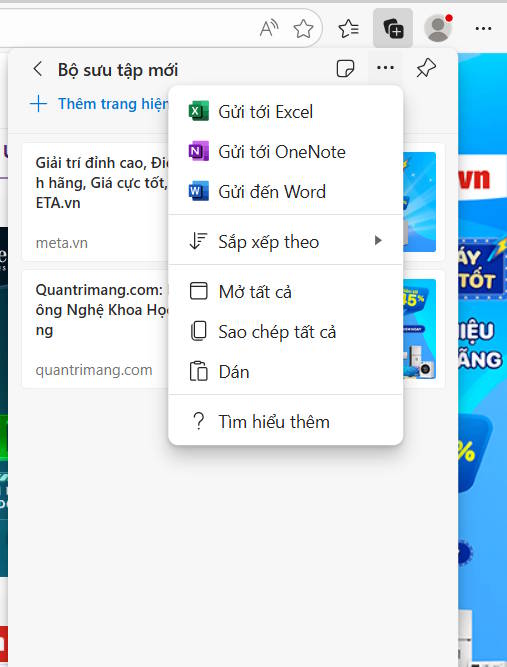The width and height of the screenshot is (507, 667).
Task: Add a note to the collection
Action: 345,68
